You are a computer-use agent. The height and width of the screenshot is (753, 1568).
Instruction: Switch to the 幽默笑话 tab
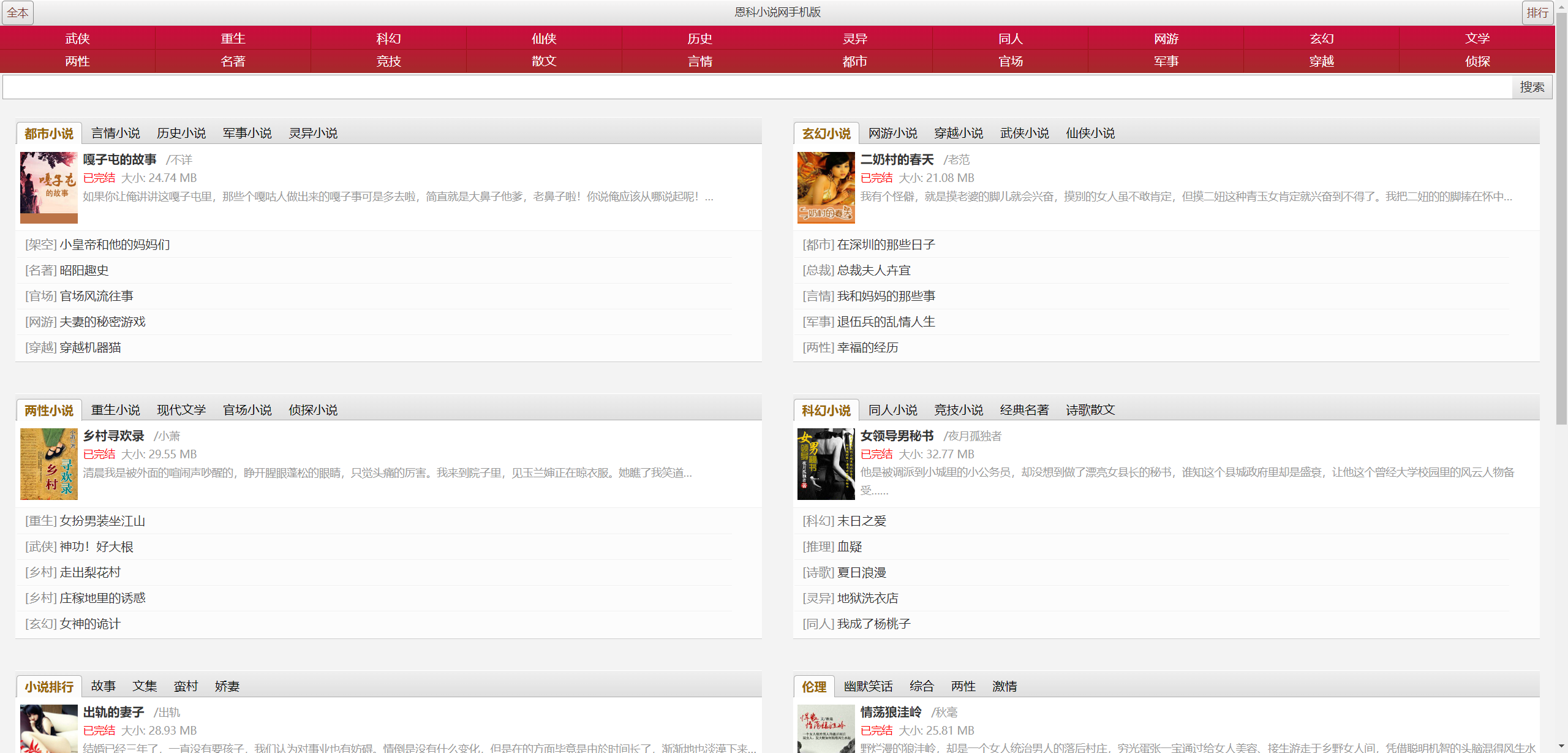868,686
